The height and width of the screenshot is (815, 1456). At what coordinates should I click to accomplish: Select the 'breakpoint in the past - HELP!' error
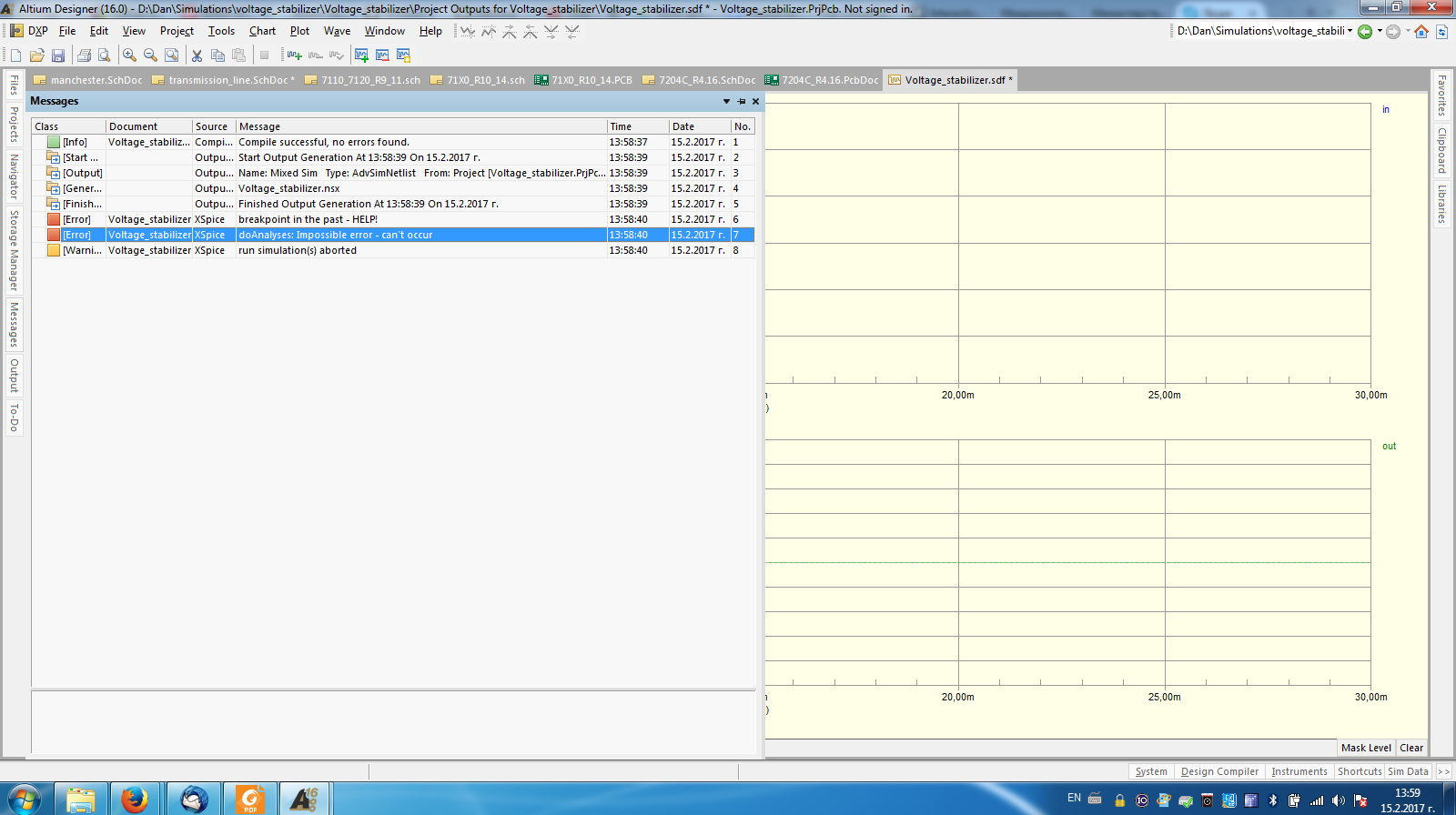coord(393,219)
